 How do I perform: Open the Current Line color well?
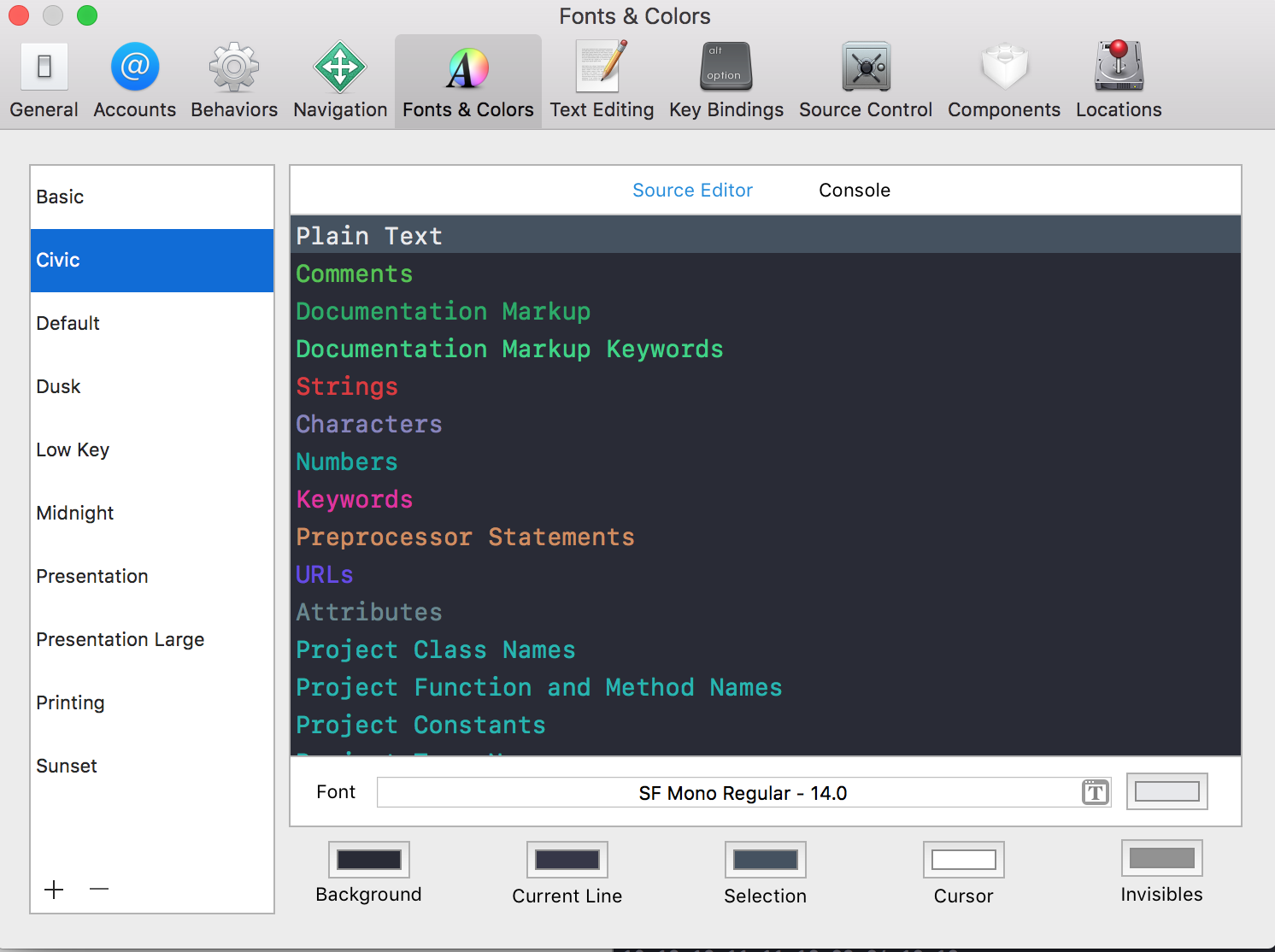pos(567,860)
